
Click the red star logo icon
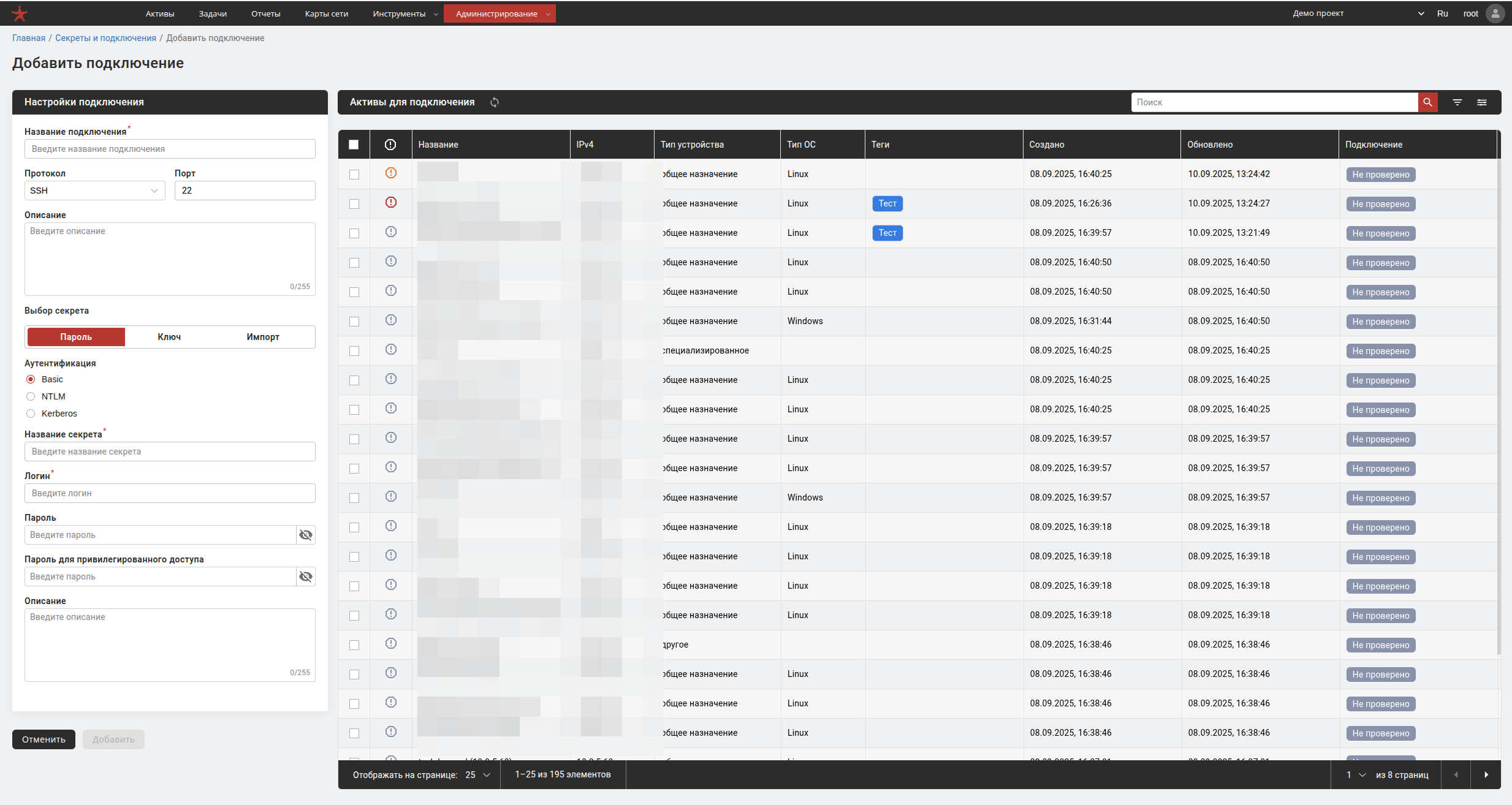click(x=20, y=13)
